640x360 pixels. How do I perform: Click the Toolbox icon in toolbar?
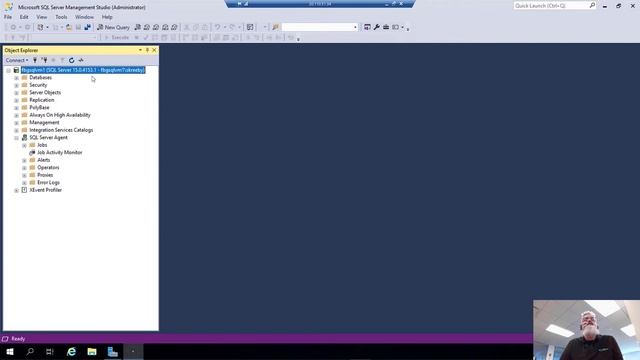tap(386, 27)
